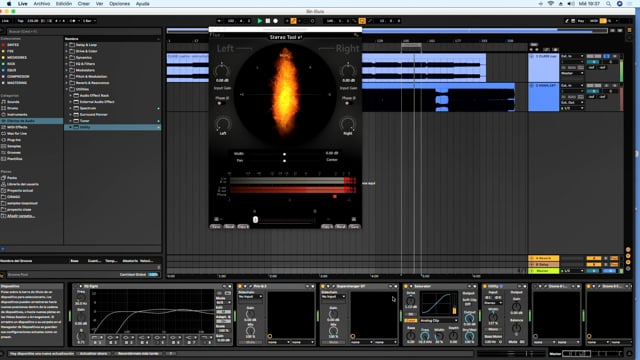Select the Surround Panner device
This screenshot has height=360, width=640.
(93, 115)
